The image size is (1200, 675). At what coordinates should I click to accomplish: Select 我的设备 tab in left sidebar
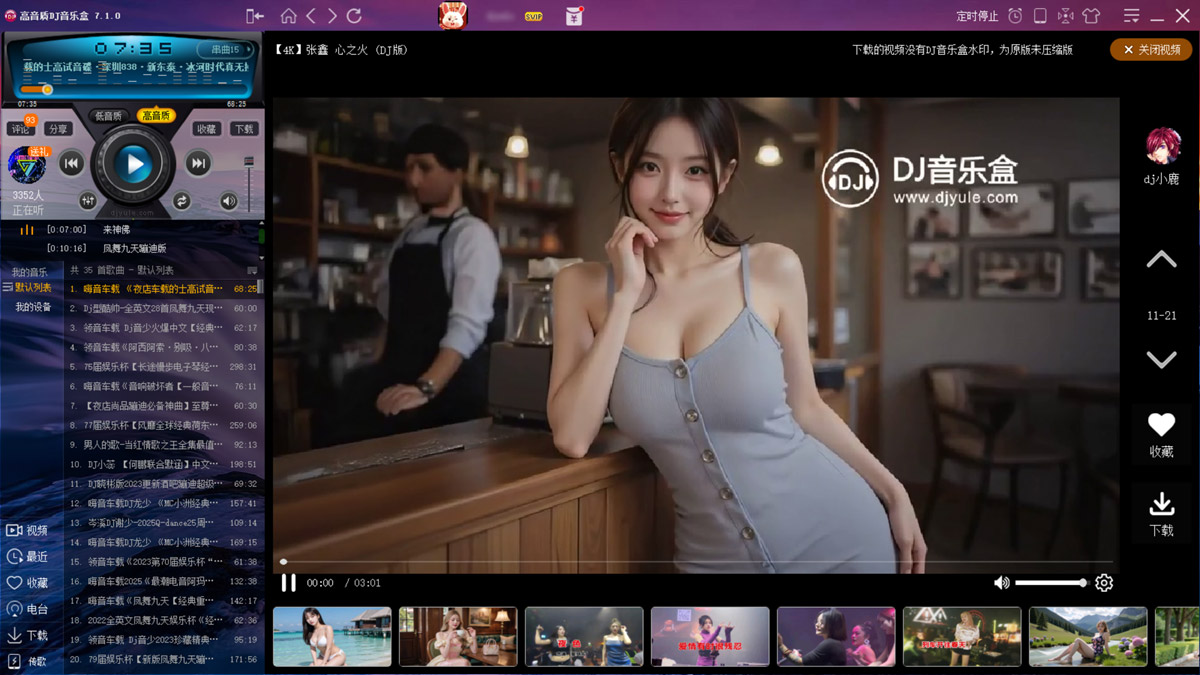33,307
